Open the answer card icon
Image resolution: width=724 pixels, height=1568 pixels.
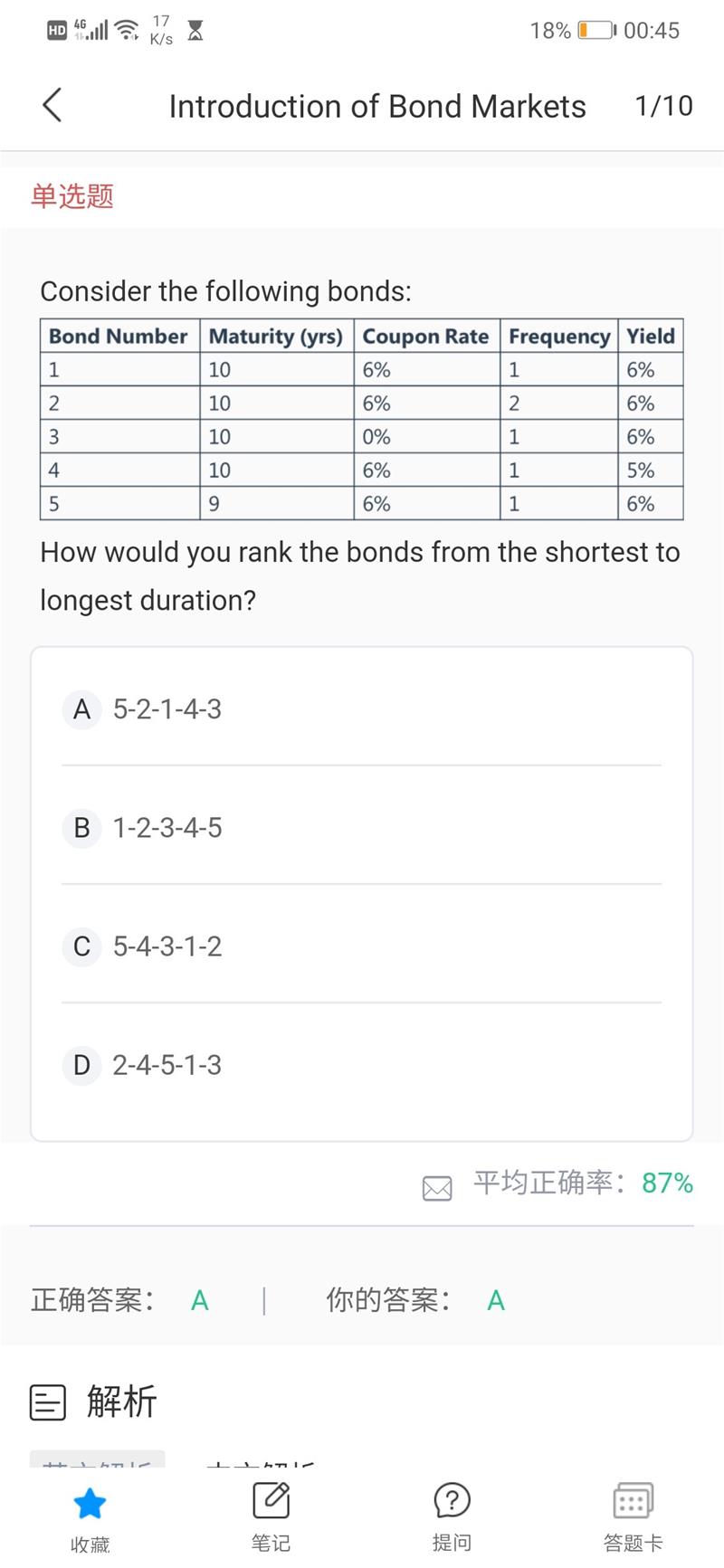(633, 1501)
